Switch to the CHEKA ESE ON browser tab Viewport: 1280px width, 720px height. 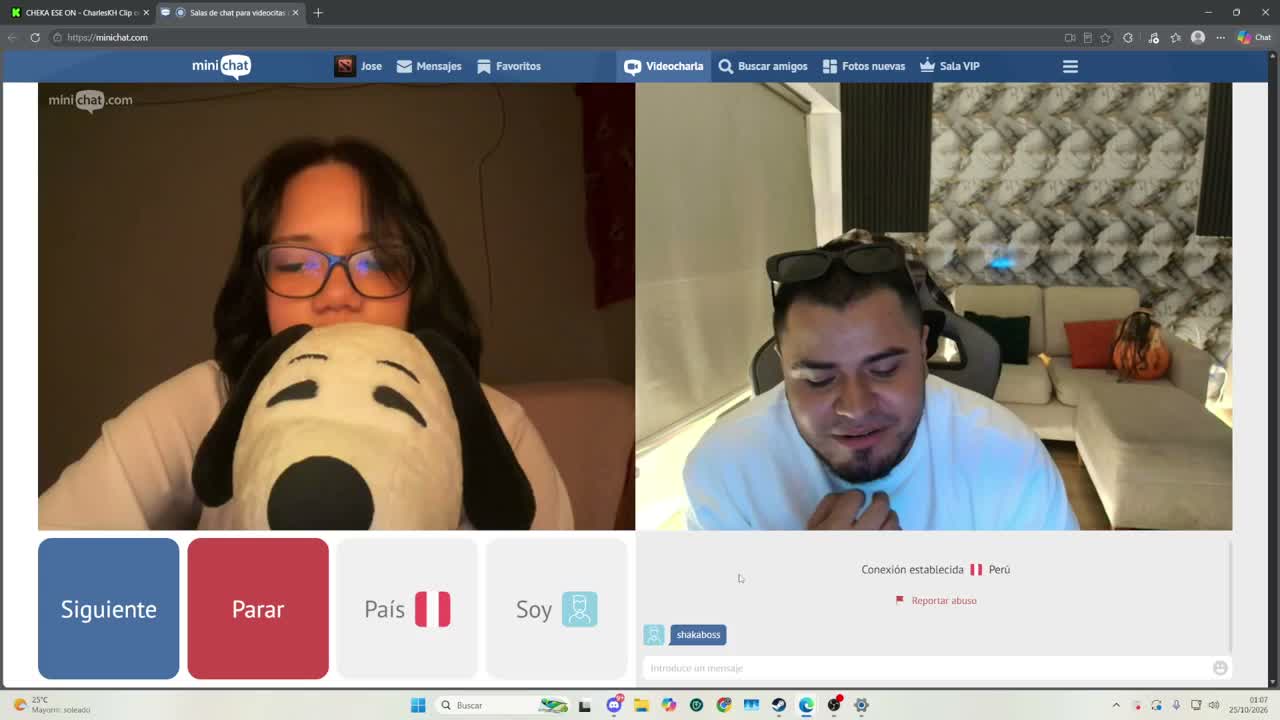pos(78,12)
